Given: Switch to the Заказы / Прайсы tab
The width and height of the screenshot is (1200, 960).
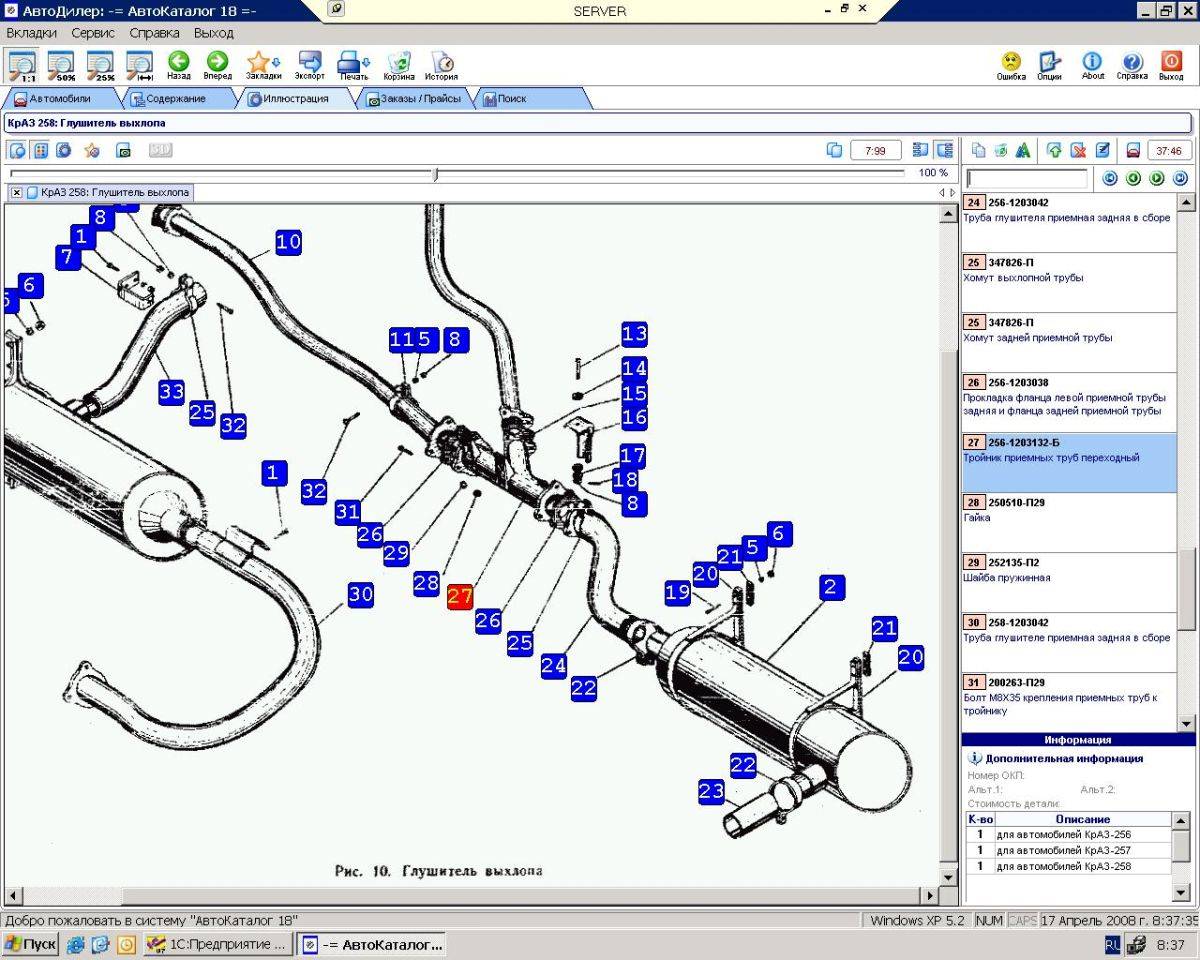Looking at the screenshot, I should [x=413, y=99].
